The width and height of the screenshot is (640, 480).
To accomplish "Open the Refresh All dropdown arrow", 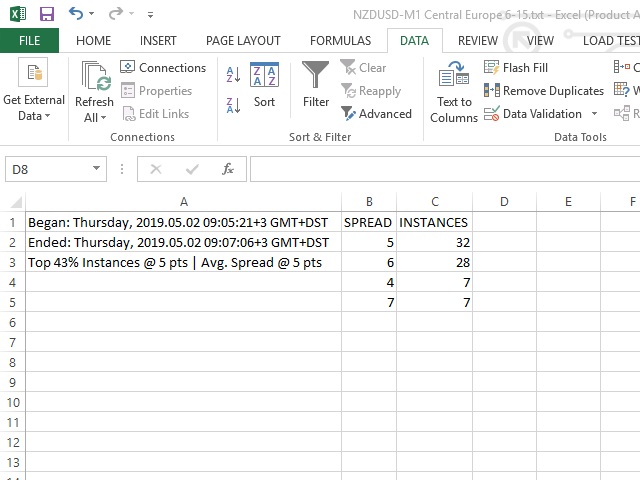I will pos(94,118).
